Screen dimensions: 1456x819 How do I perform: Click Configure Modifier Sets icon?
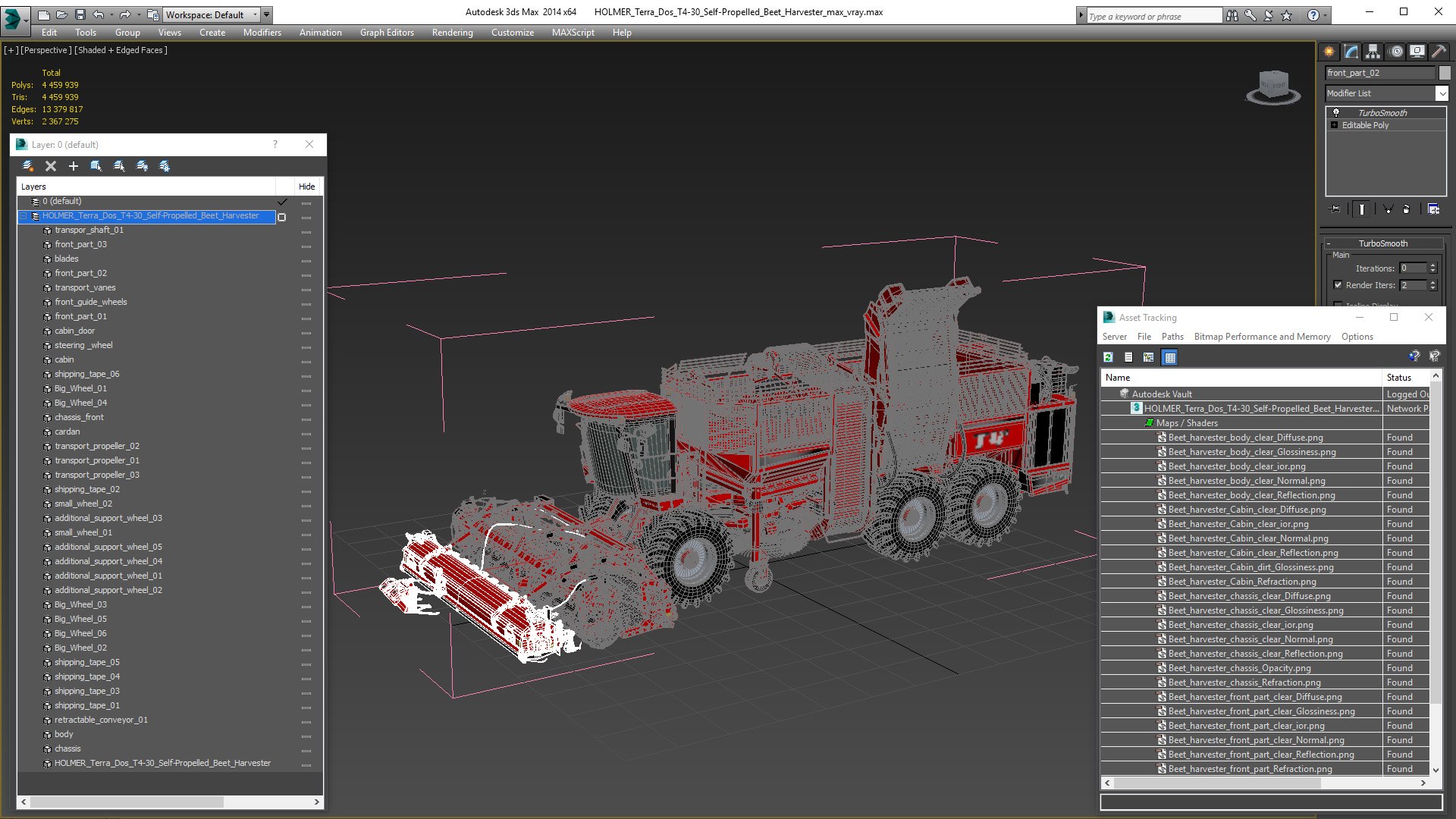tap(1433, 209)
